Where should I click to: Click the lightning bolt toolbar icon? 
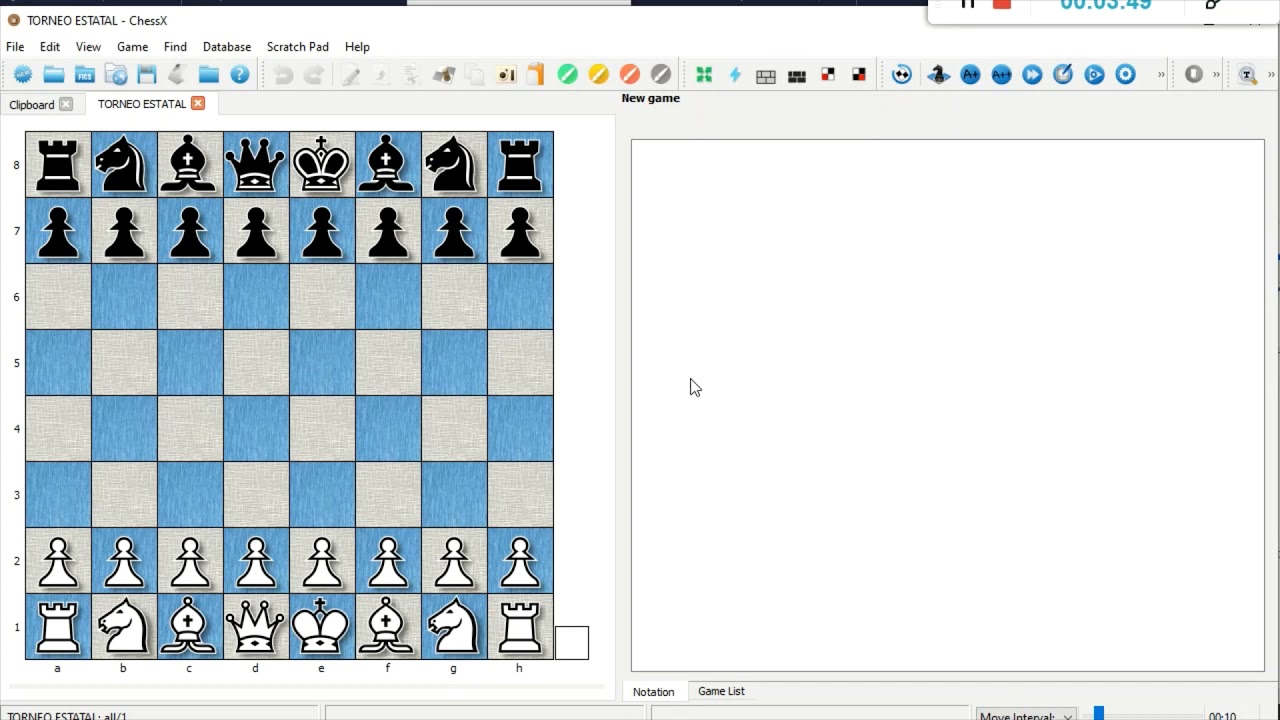pyautogui.click(x=735, y=75)
